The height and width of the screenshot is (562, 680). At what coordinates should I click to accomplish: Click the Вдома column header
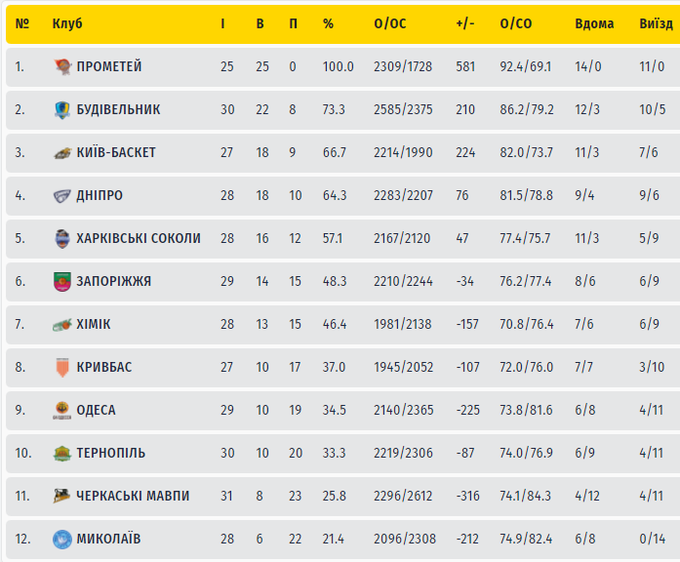pos(594,24)
